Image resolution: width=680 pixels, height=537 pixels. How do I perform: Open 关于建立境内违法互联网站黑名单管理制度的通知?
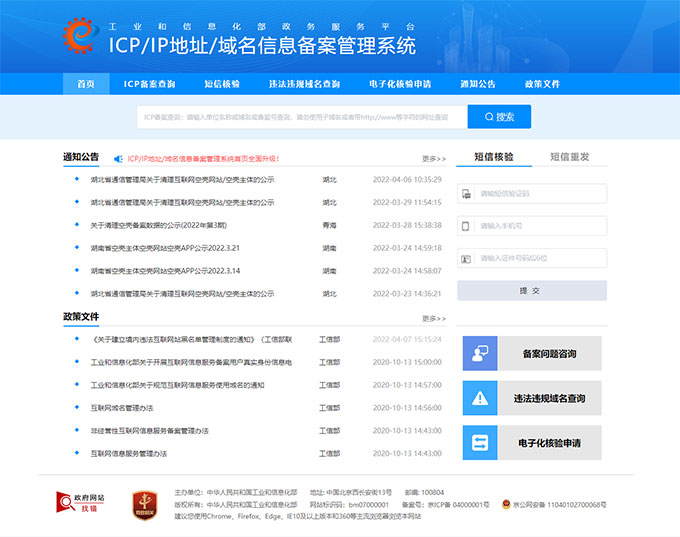pos(191,339)
